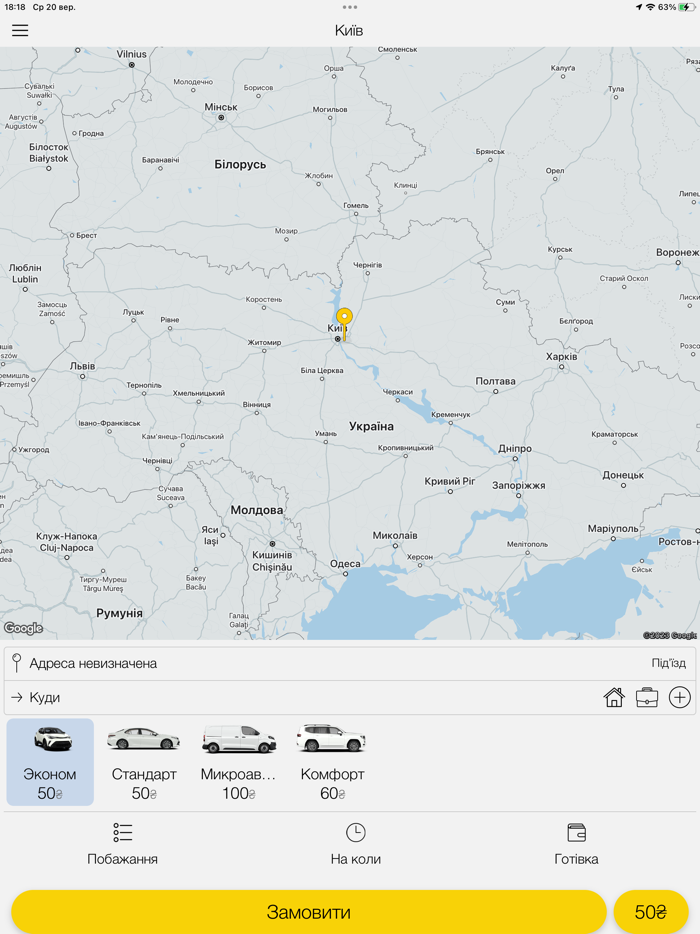The image size is (700, 934).
Task: Select home address shortcut icon
Action: (x=614, y=697)
